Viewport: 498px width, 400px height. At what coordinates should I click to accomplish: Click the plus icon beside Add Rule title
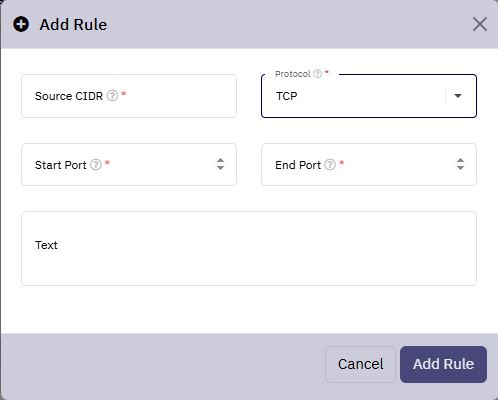pyautogui.click(x=21, y=24)
